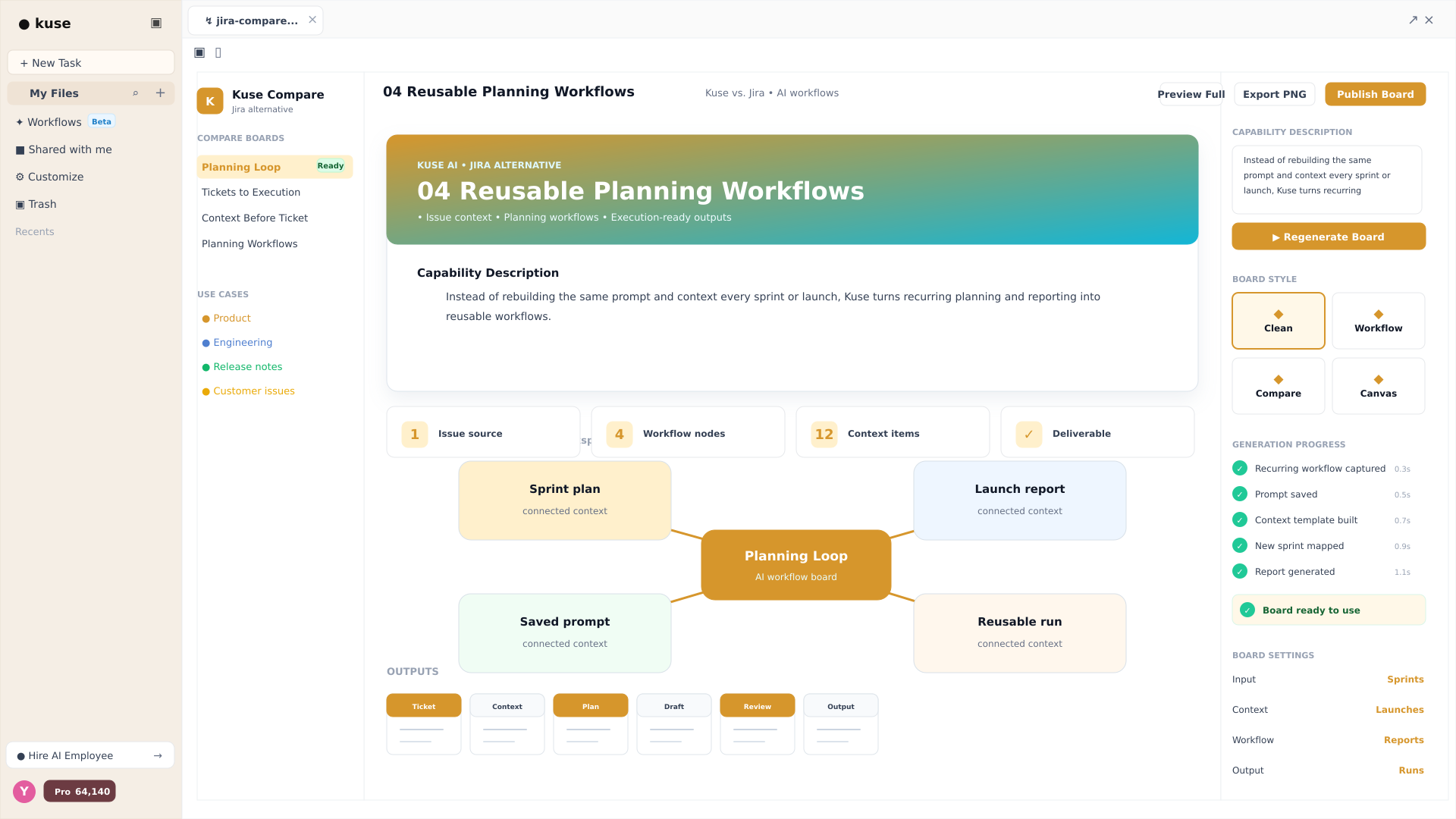
Task: Select the Planning Loop compare board
Action: click(275, 167)
